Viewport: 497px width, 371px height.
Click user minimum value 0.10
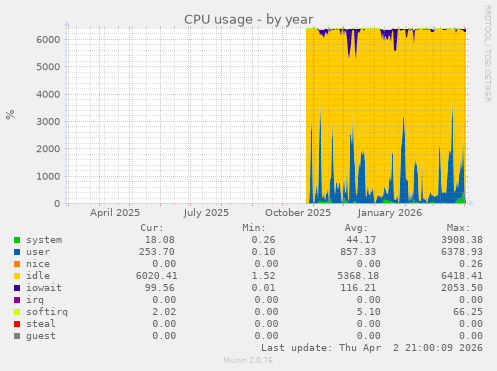263,252
